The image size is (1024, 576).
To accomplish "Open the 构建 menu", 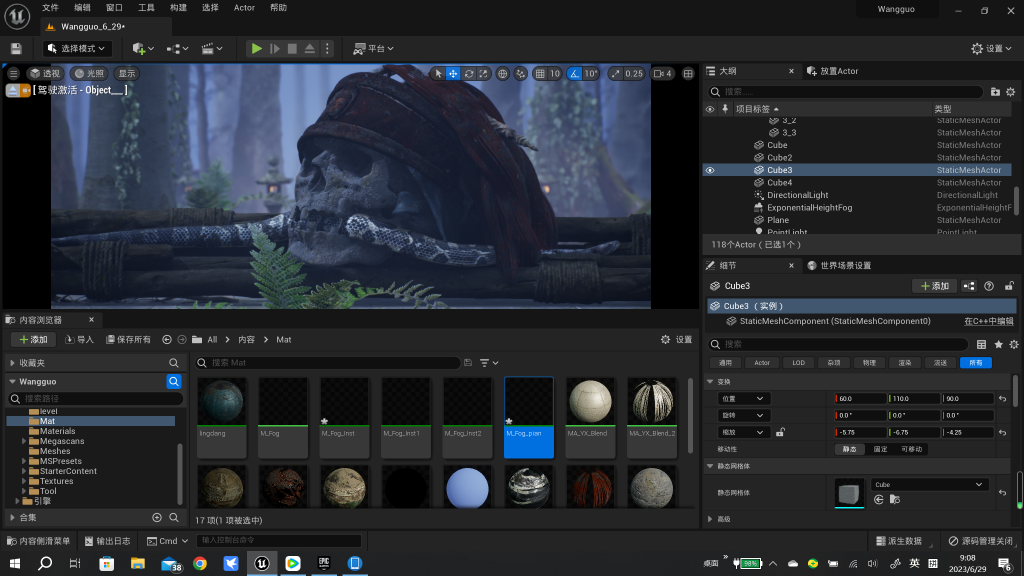I will [x=178, y=8].
